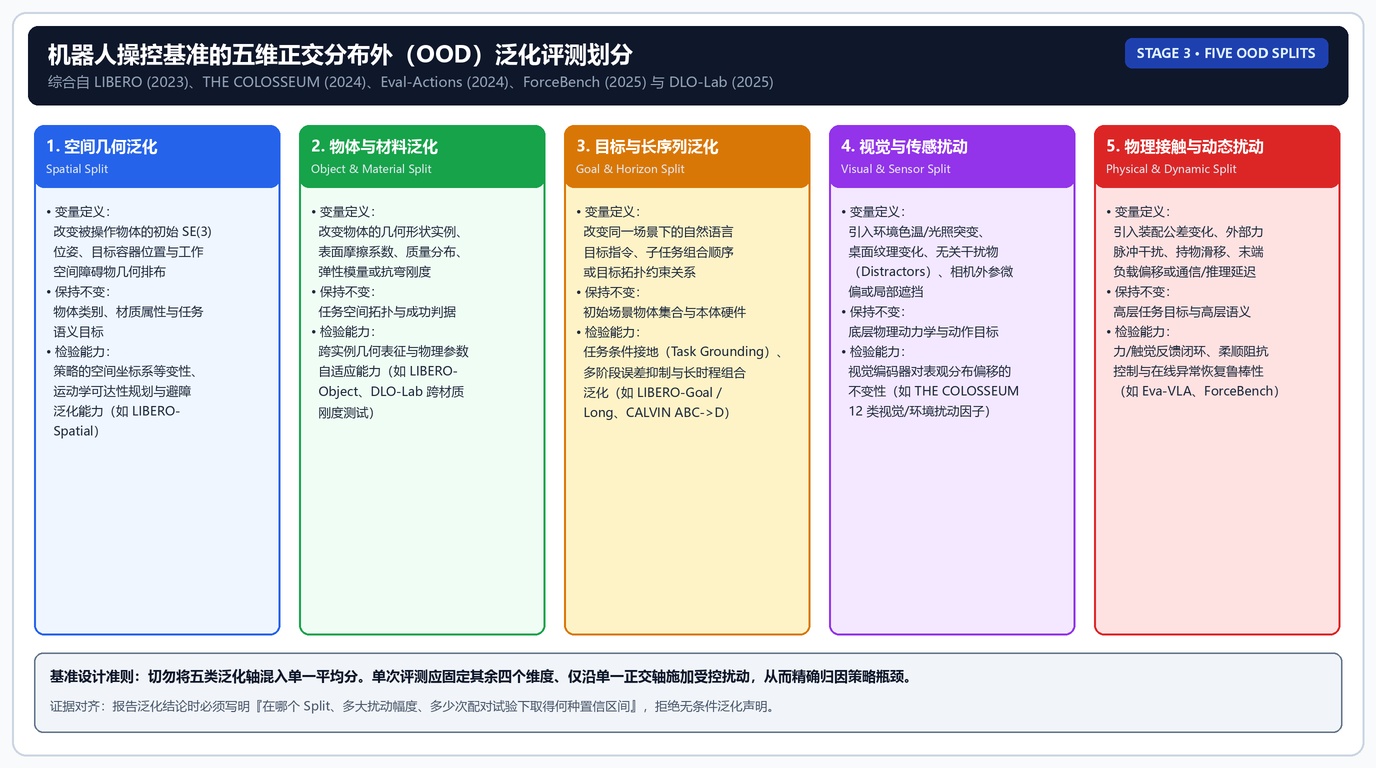Click the line （Distractors）、相机外参微
The width and height of the screenshot is (1376, 768).
[x=931, y=272]
